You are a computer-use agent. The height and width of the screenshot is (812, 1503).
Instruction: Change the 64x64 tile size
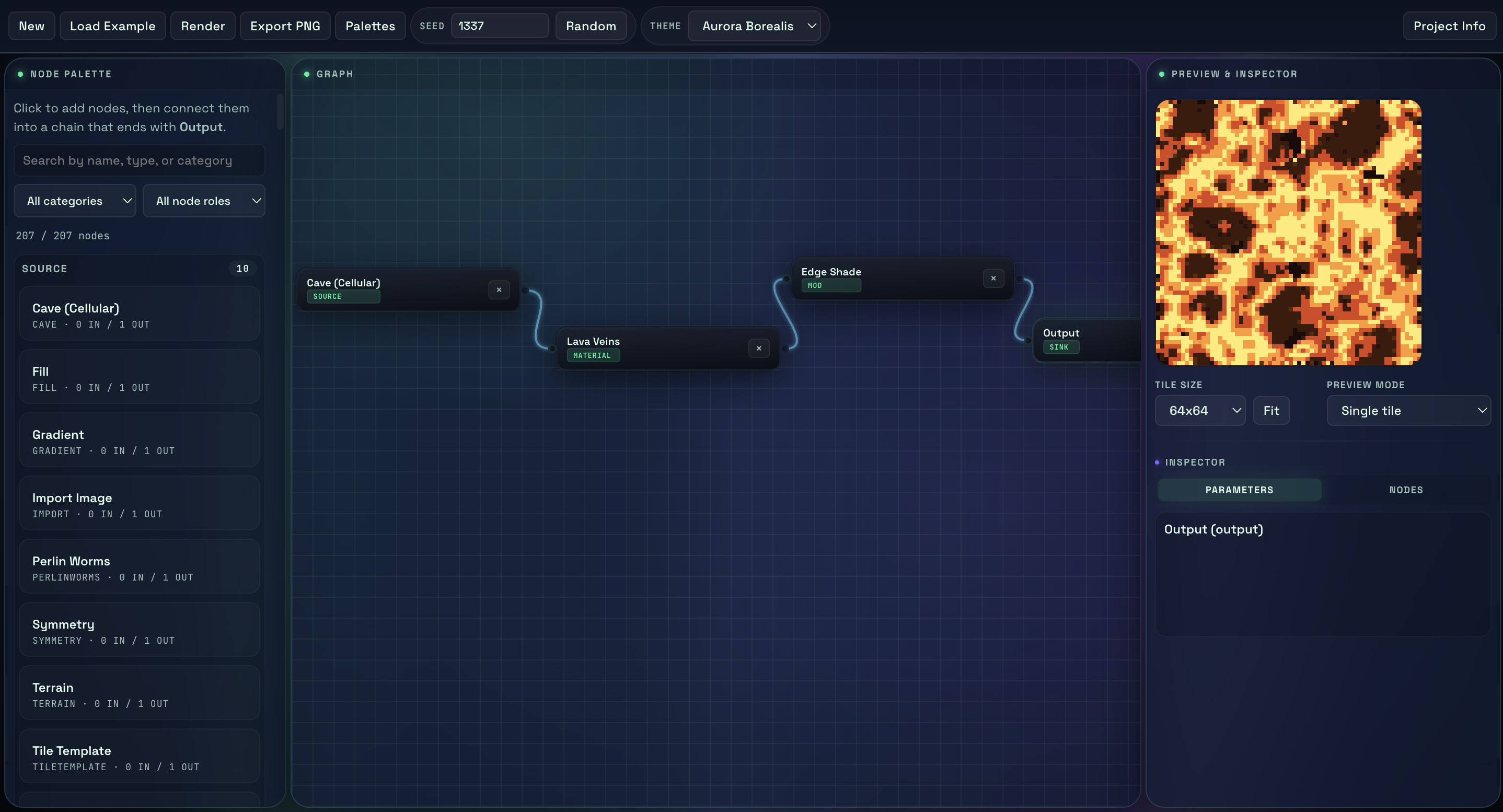click(1199, 411)
